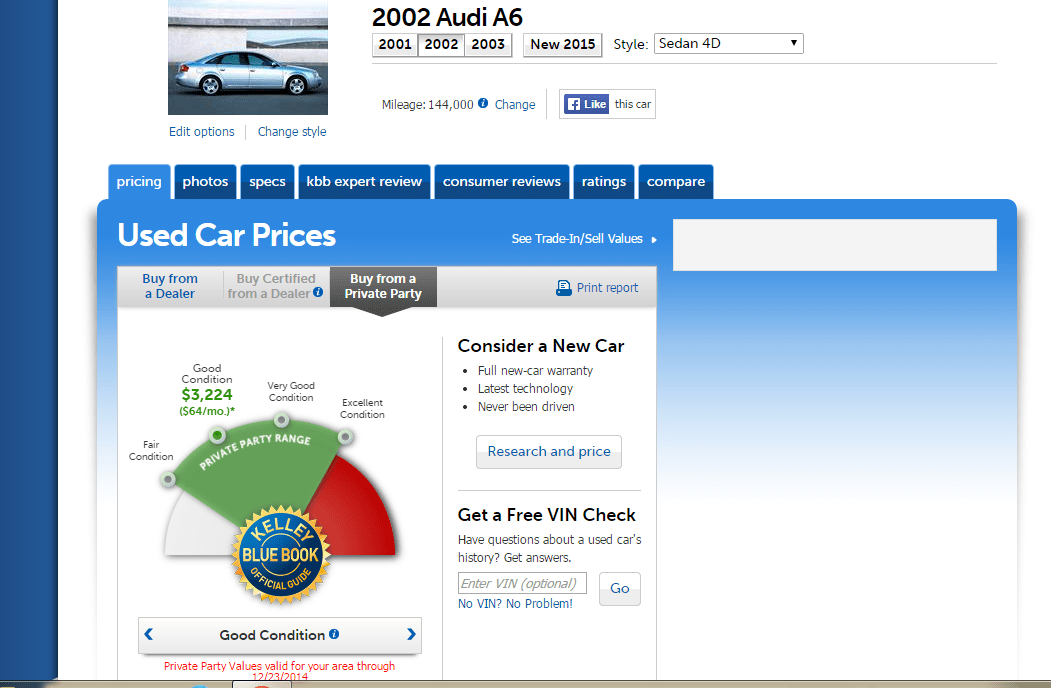Click Good Condition marker on the price gauge
Screen dimensions: 1051x688
(x=217, y=435)
